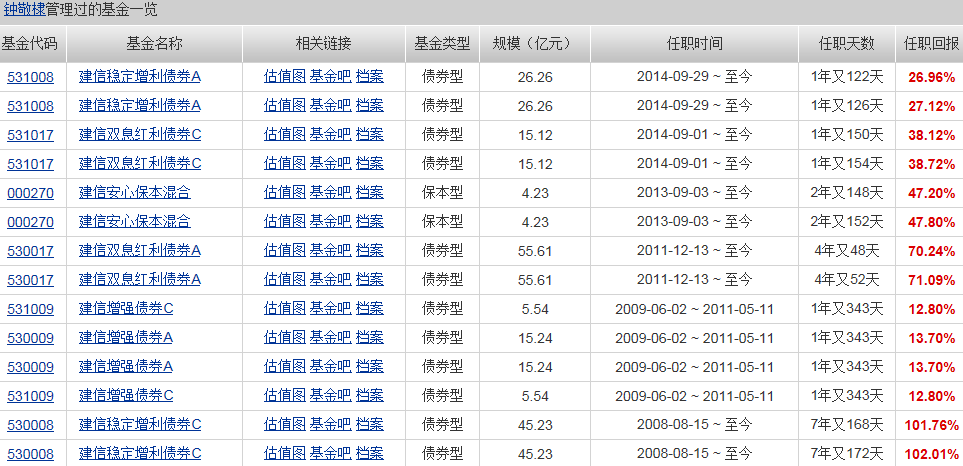
Task: Click the 规模(亿元) column header
Action: pyautogui.click(x=535, y=44)
